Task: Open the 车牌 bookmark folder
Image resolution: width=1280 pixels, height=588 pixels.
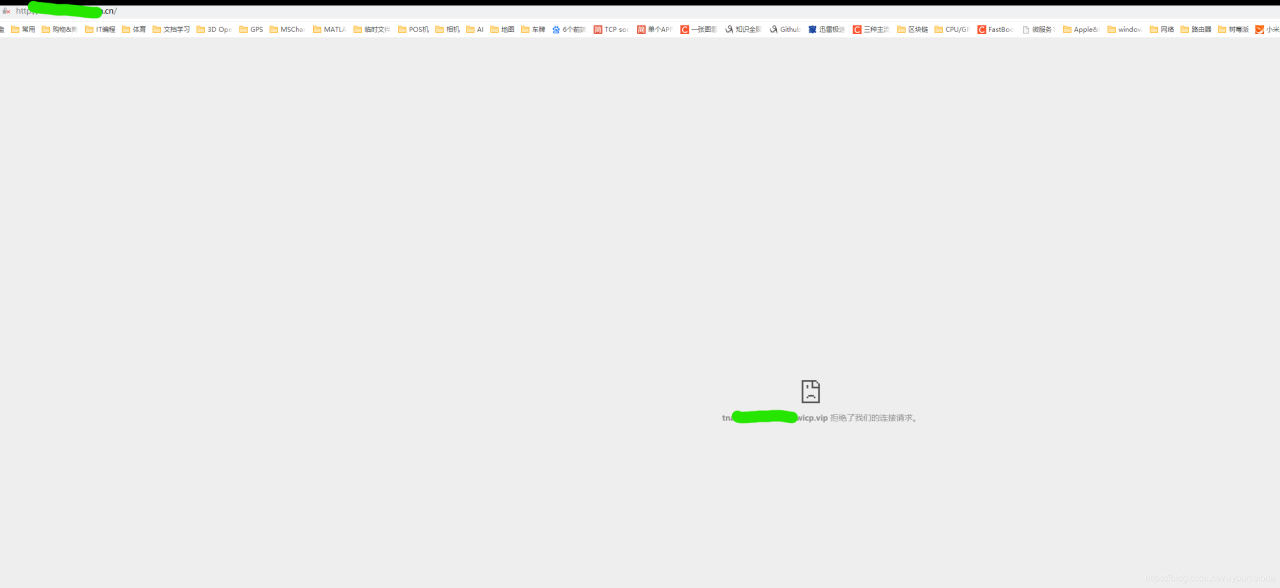Action: [533, 30]
